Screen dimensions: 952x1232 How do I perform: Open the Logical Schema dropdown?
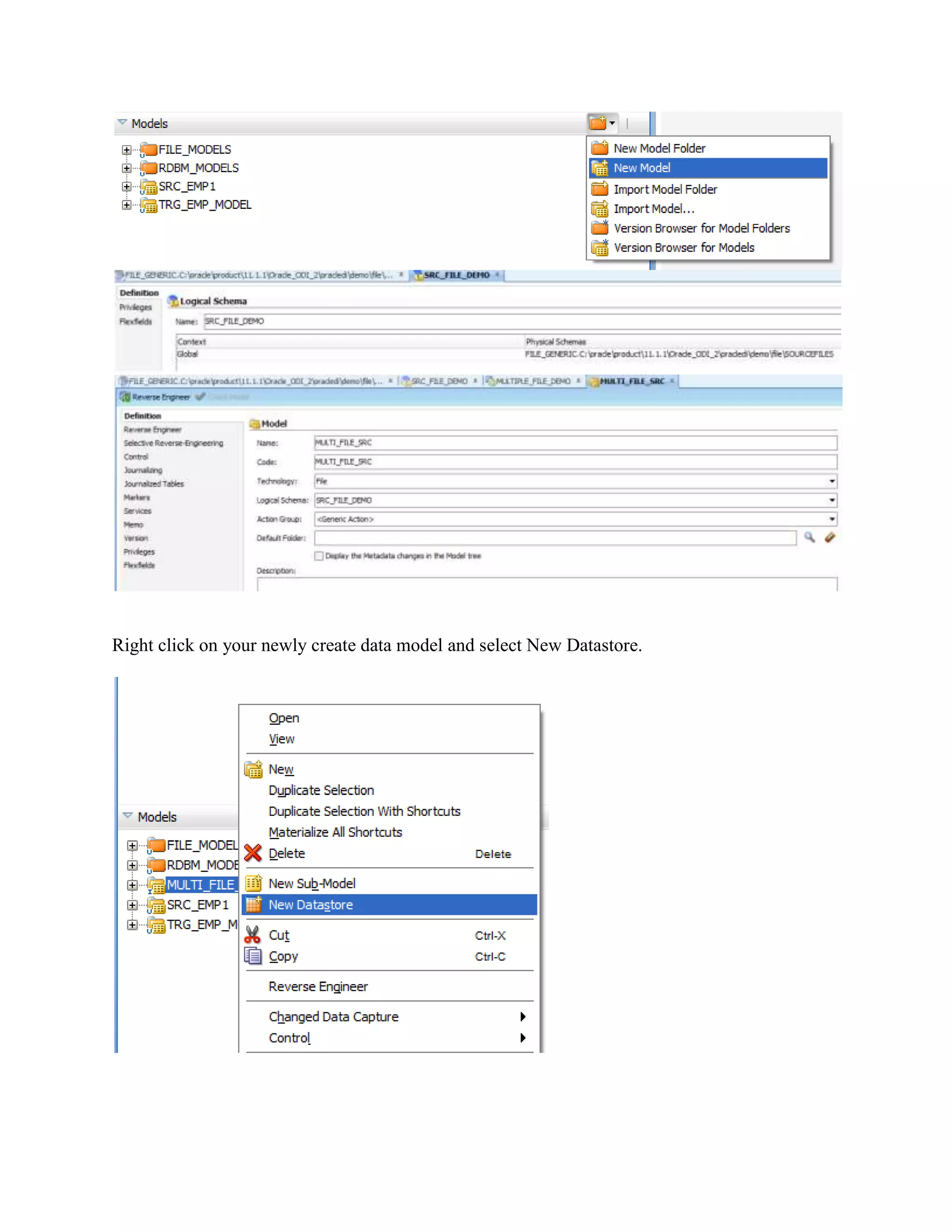pyautogui.click(x=832, y=500)
